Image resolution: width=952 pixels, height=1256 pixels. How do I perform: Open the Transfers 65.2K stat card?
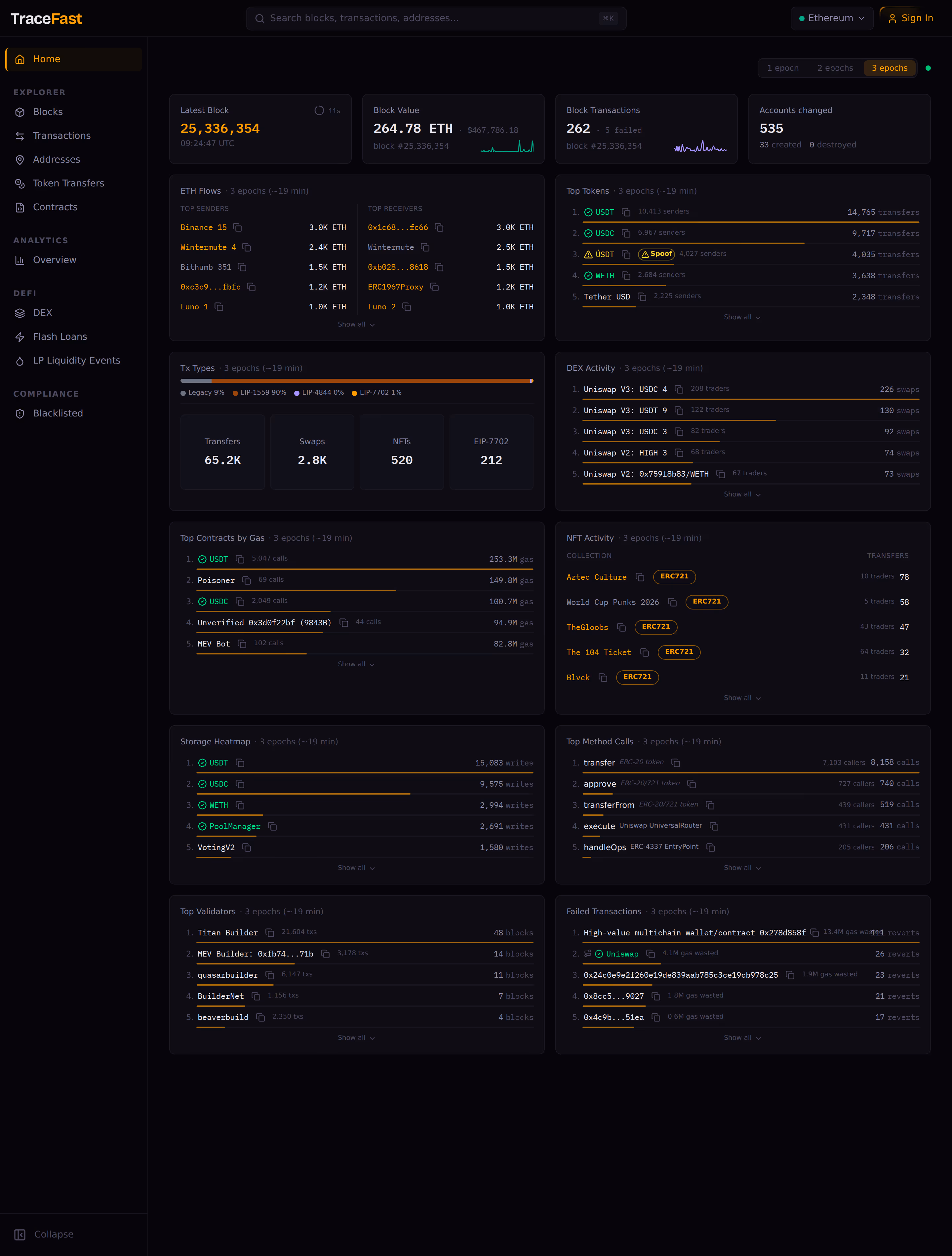(223, 452)
